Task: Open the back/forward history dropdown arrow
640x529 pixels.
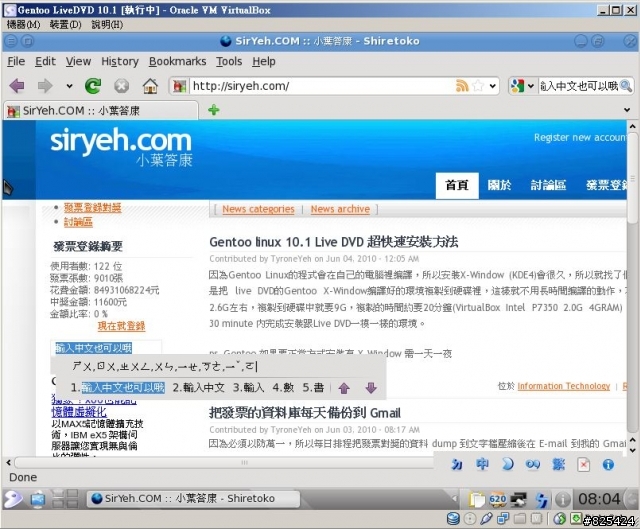Action: tap(69, 86)
